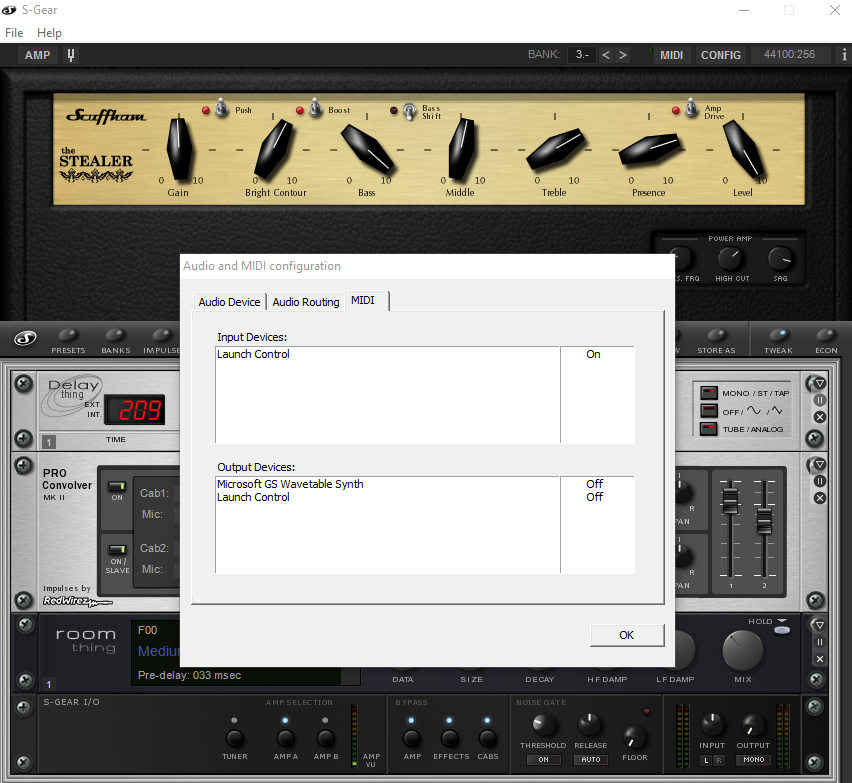The image size is (852, 783).
Task: Open the Help menu
Action: click(49, 33)
